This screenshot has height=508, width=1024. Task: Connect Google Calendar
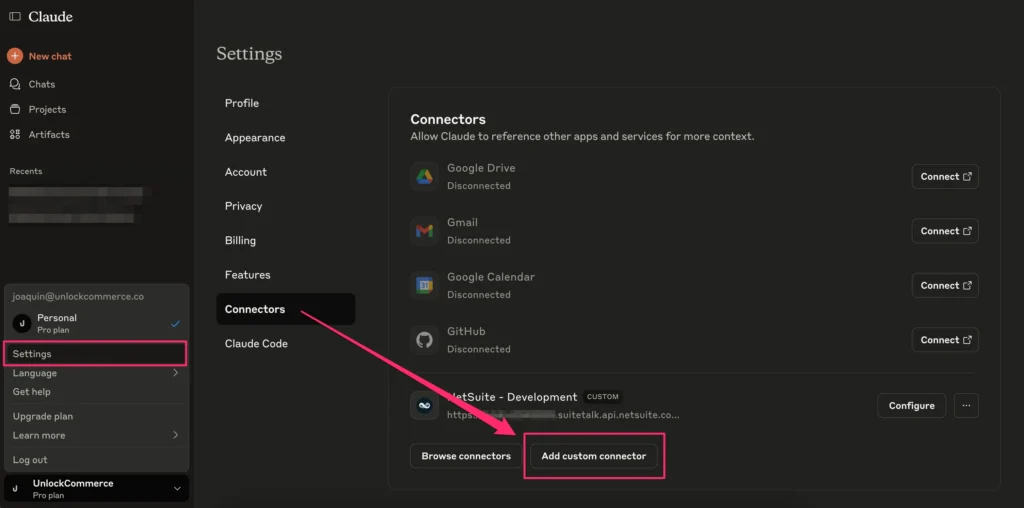[x=945, y=285]
